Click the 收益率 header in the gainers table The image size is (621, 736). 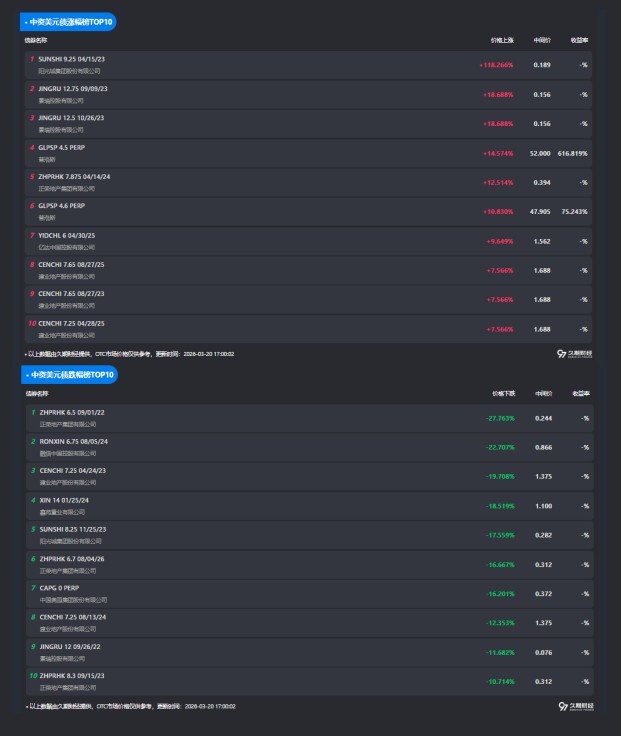[x=579, y=40]
